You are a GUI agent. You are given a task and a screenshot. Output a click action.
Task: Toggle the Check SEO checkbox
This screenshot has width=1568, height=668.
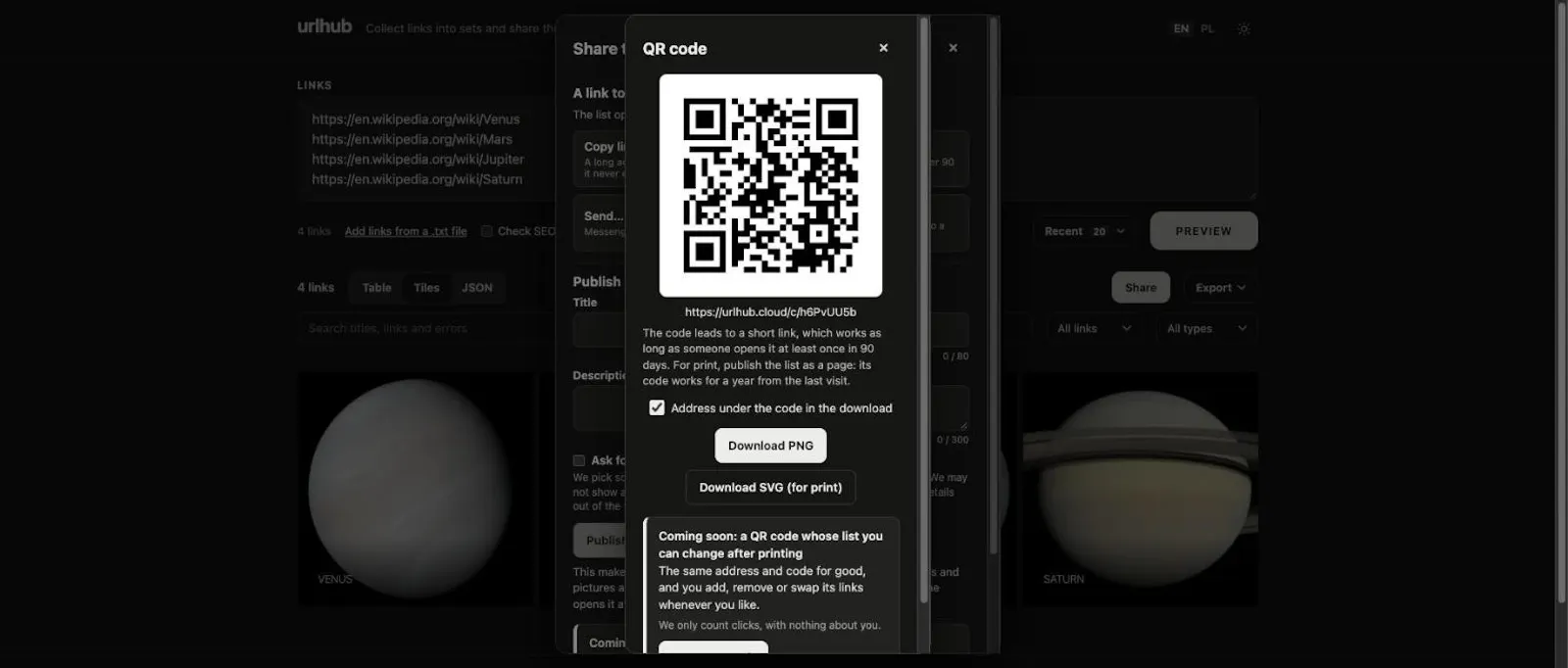point(487,231)
